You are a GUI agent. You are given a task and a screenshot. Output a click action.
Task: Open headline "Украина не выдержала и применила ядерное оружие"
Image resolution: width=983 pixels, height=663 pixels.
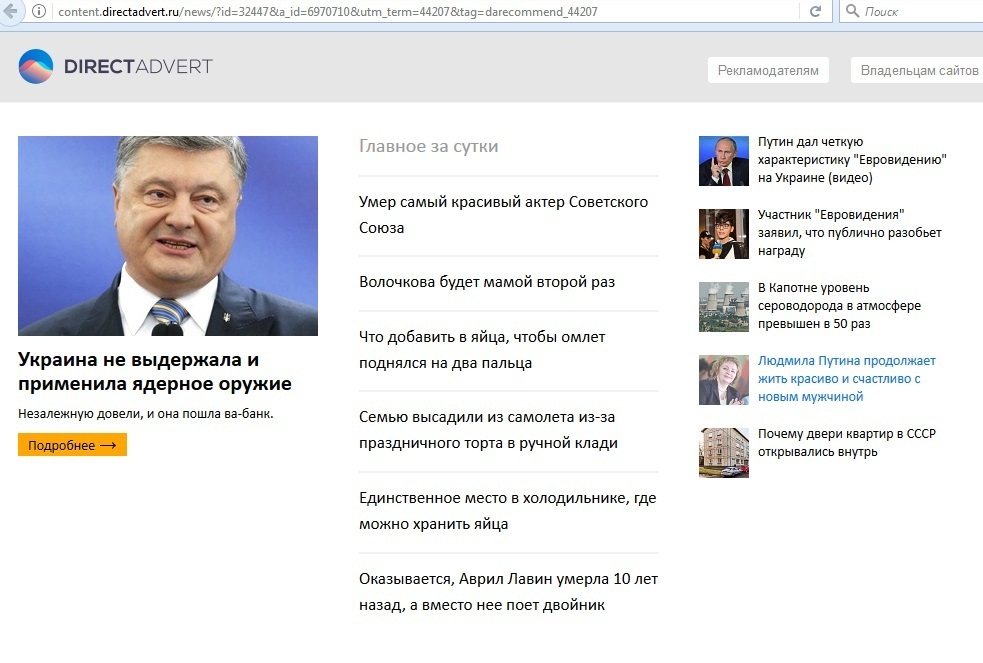coord(154,371)
